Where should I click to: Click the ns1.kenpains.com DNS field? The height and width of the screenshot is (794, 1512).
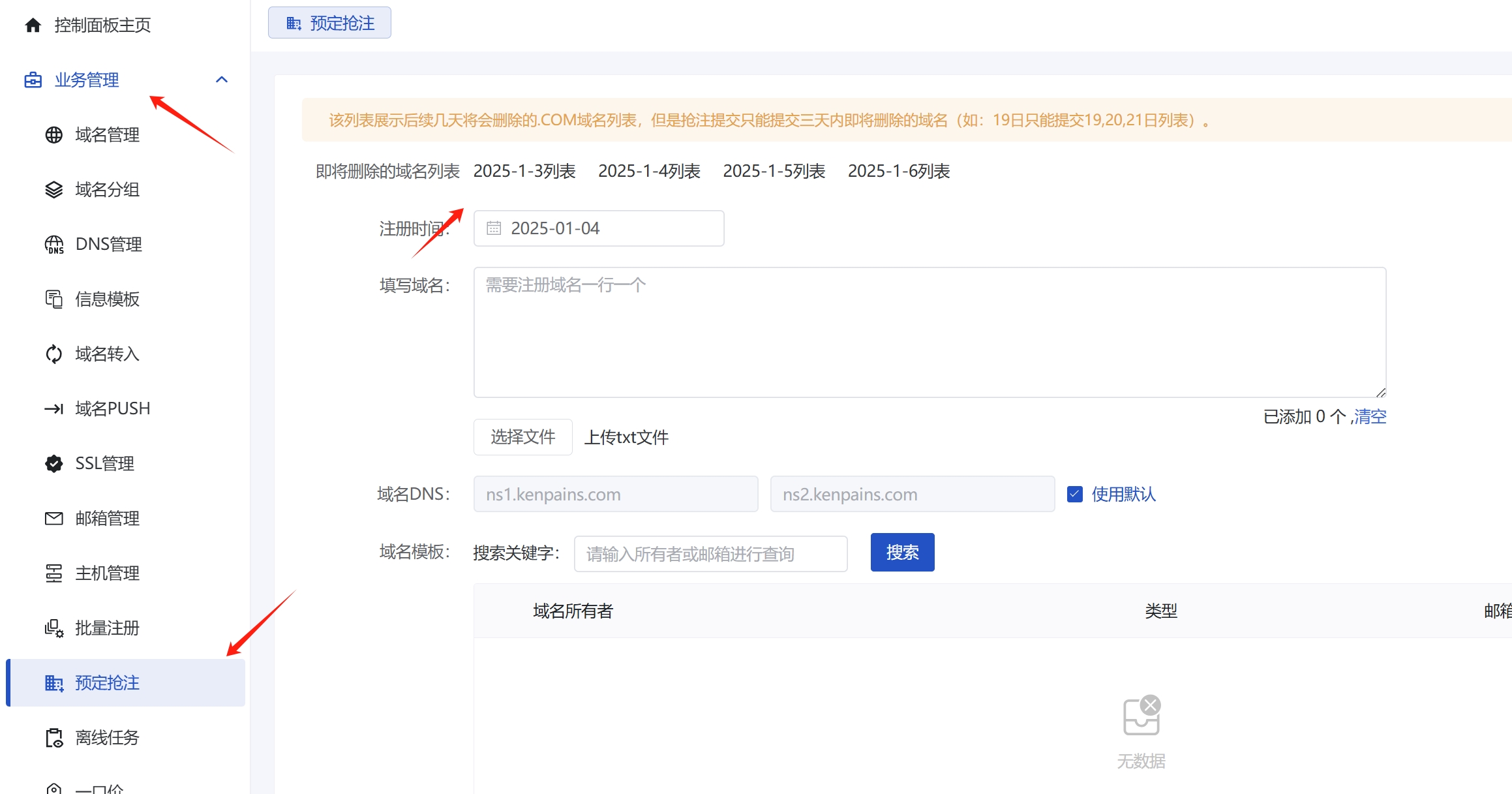pos(616,495)
